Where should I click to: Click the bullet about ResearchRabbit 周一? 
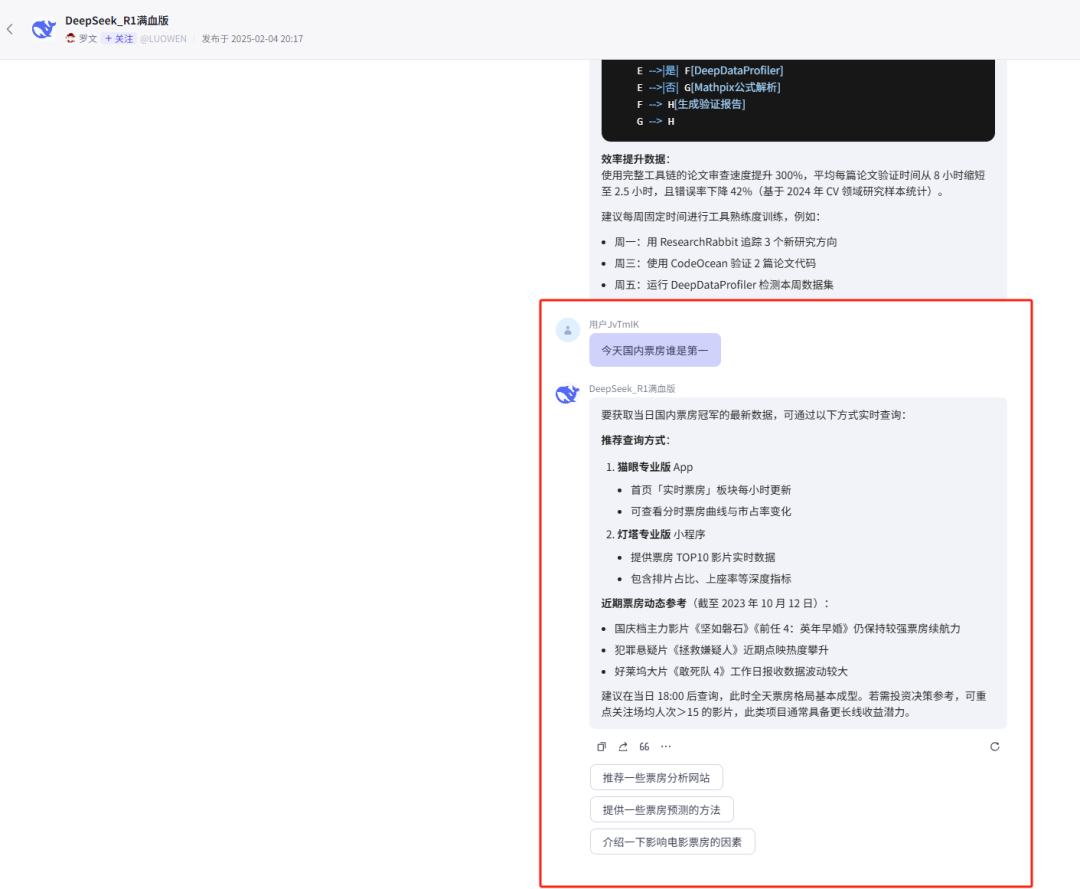[725, 242]
